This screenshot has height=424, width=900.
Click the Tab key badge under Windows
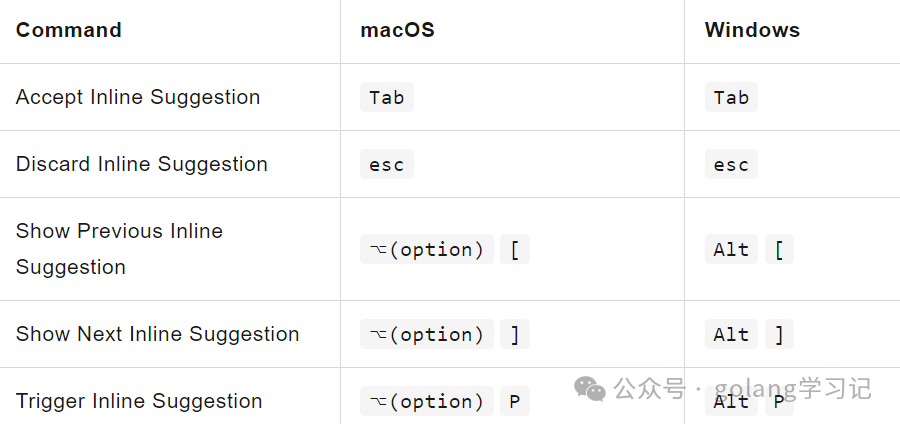click(731, 97)
